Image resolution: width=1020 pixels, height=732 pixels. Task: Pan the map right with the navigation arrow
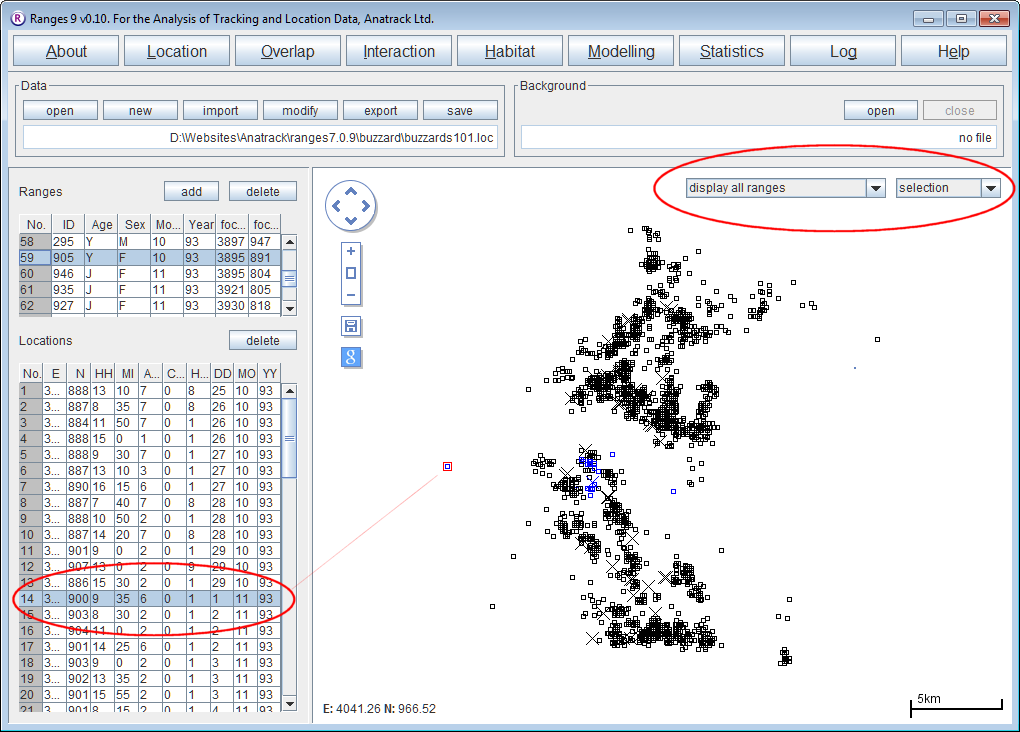point(365,207)
